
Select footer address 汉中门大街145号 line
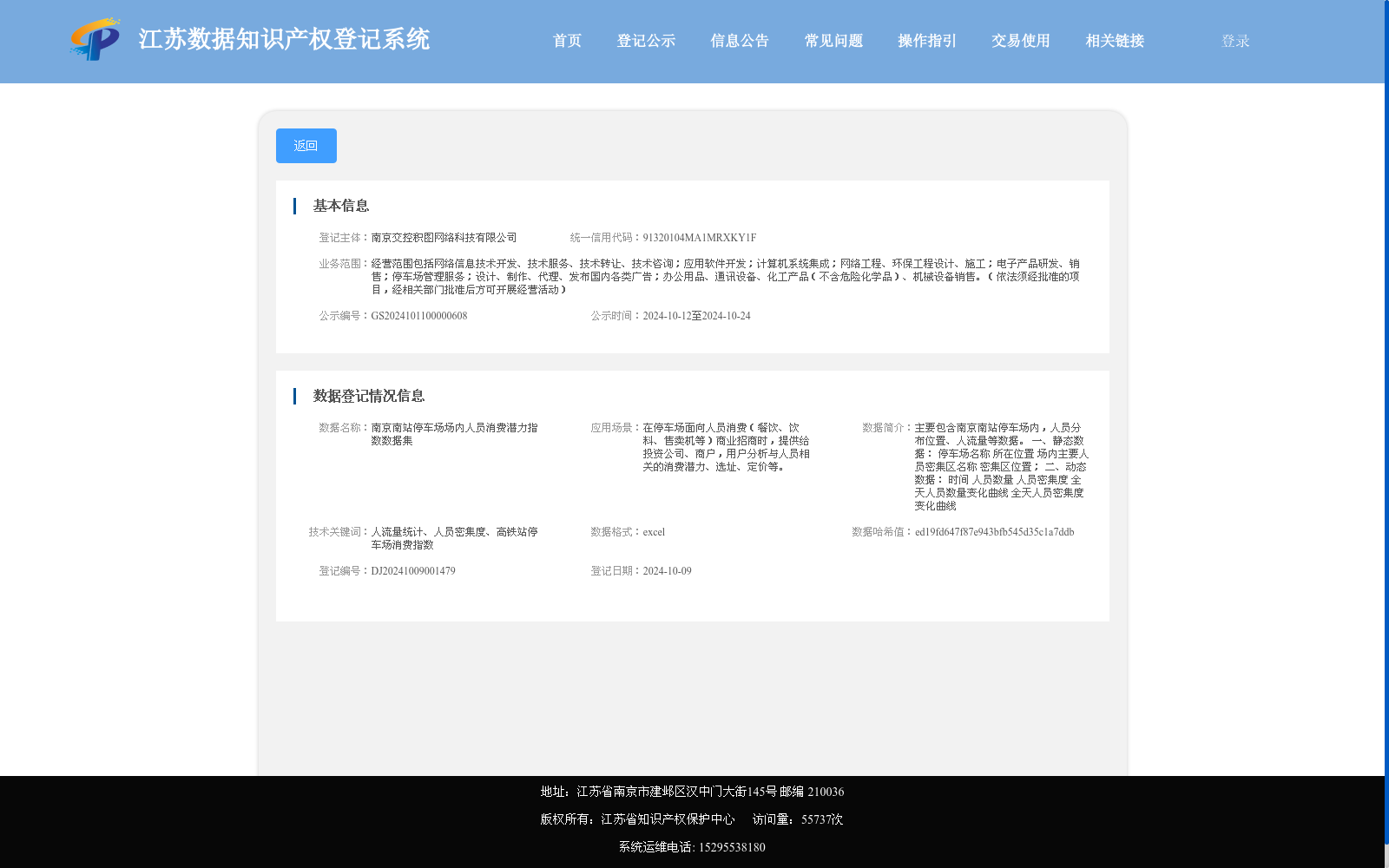pyautogui.click(x=692, y=792)
